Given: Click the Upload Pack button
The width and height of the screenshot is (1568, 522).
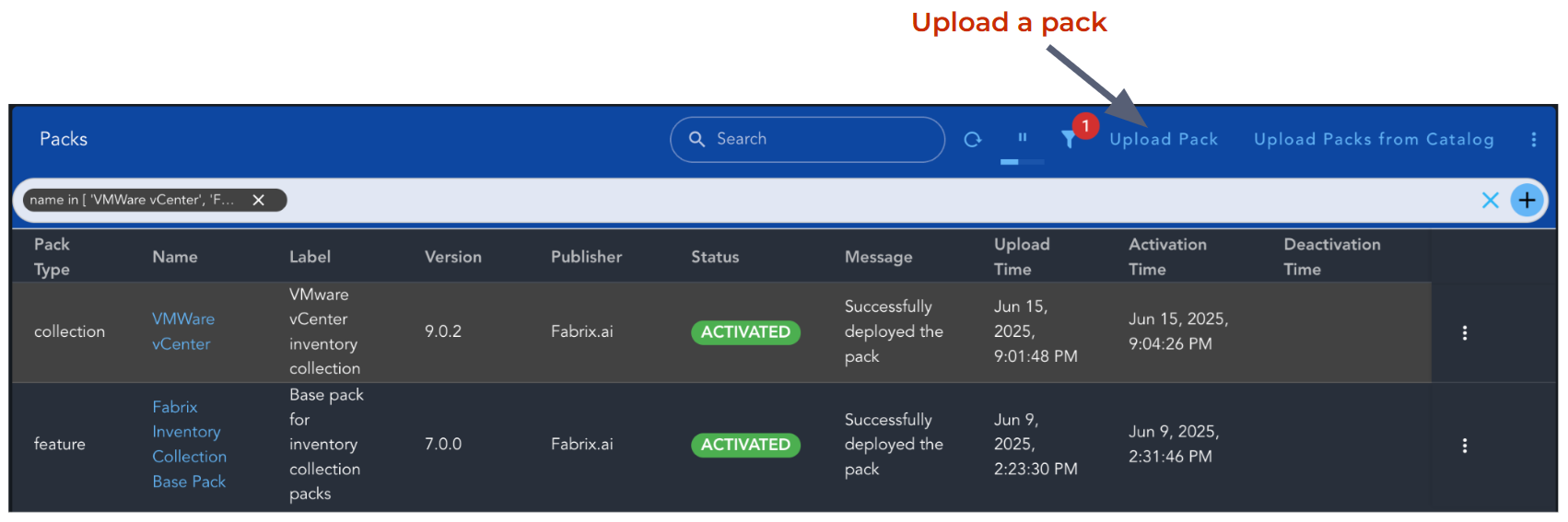Looking at the screenshot, I should pos(1163,140).
